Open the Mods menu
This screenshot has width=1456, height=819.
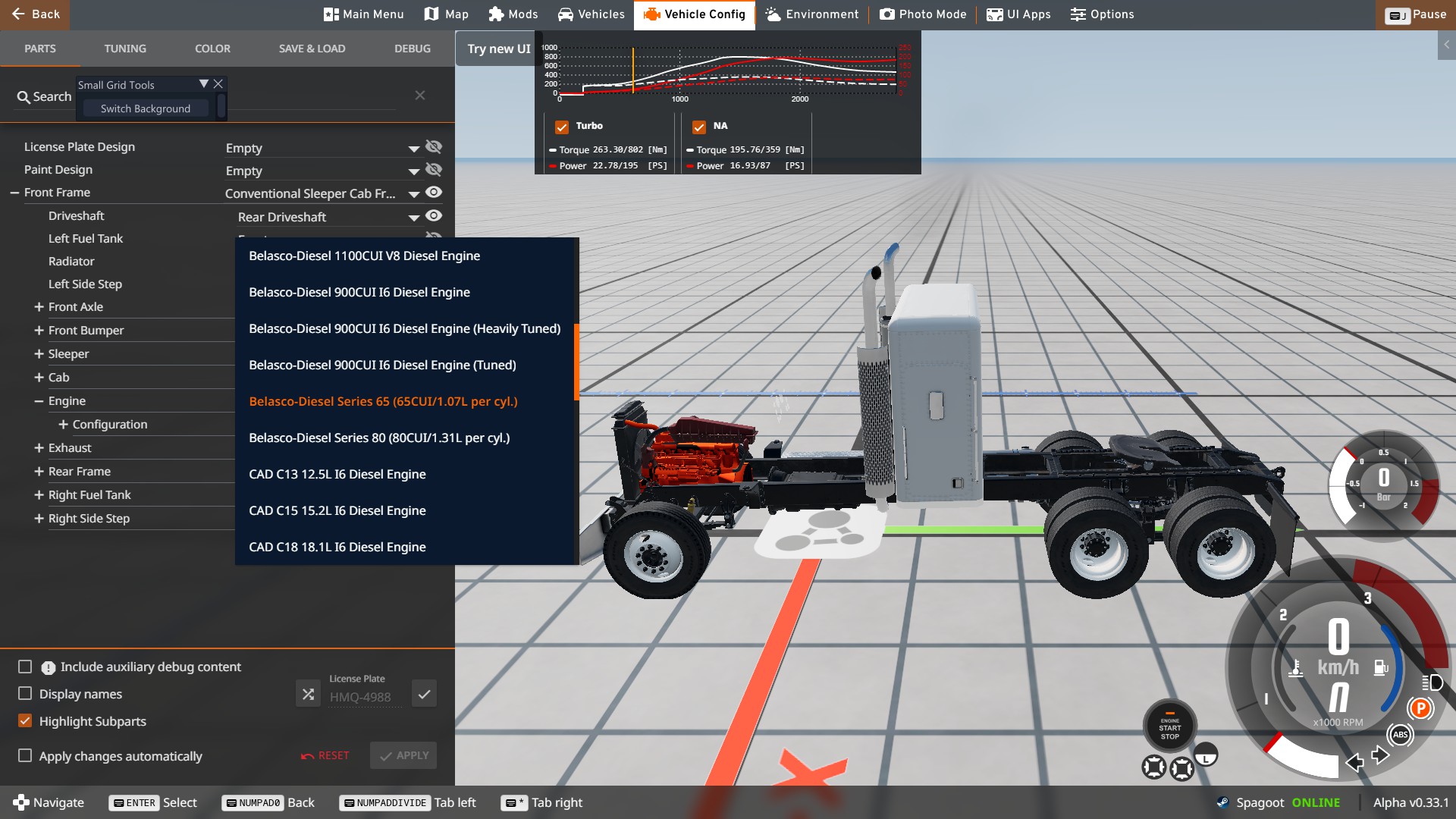pyautogui.click(x=513, y=14)
